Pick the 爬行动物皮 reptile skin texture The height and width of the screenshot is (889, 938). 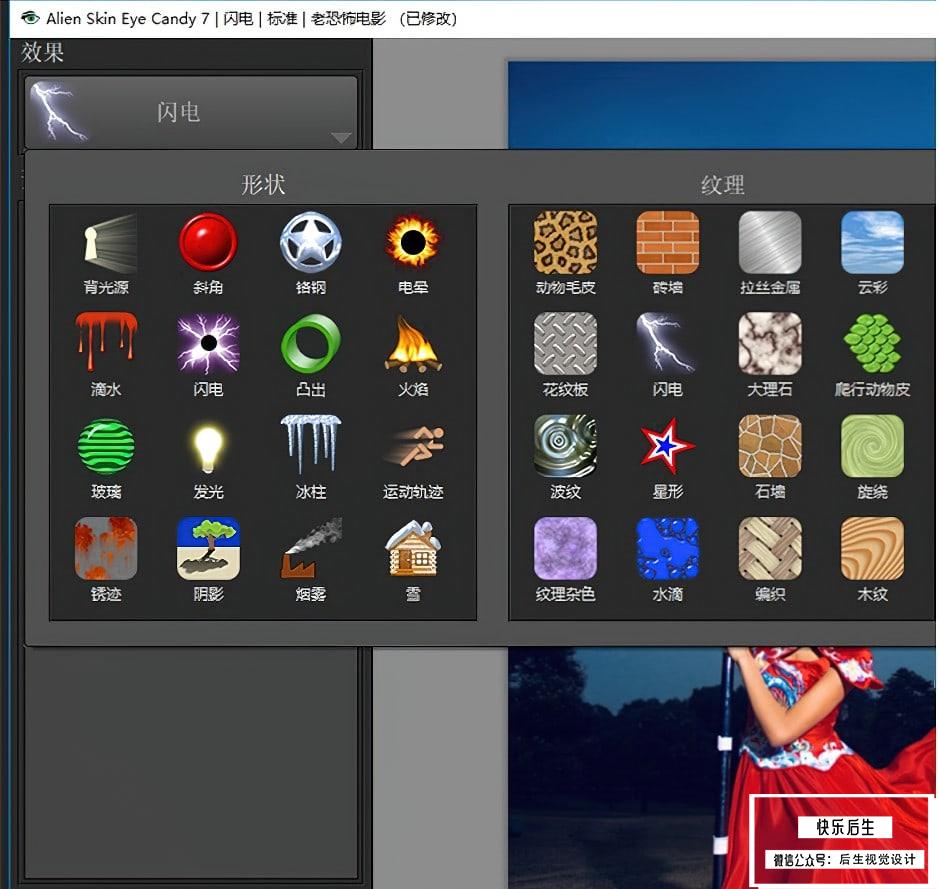(x=872, y=344)
